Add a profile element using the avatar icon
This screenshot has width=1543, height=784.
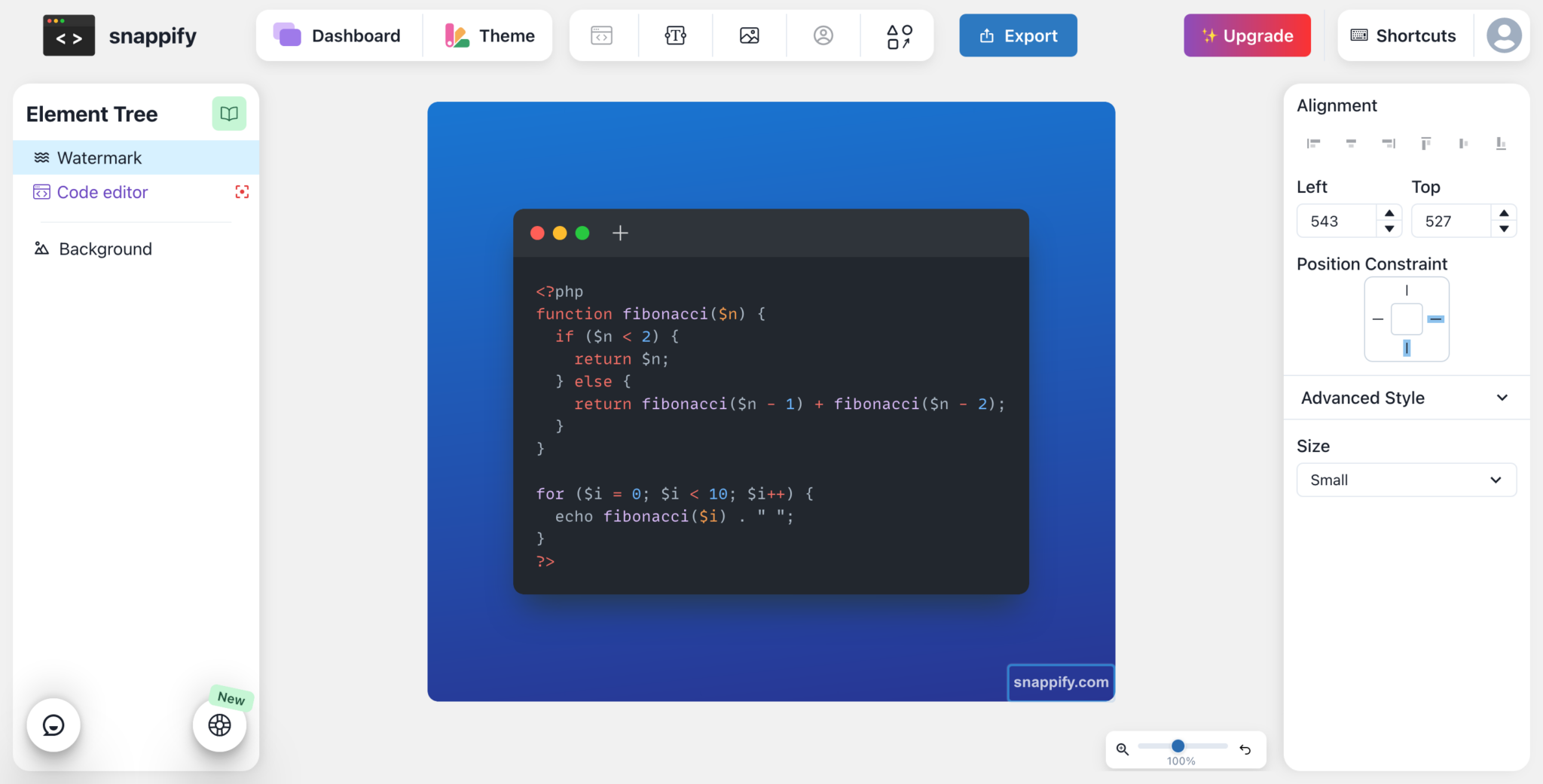click(x=823, y=35)
